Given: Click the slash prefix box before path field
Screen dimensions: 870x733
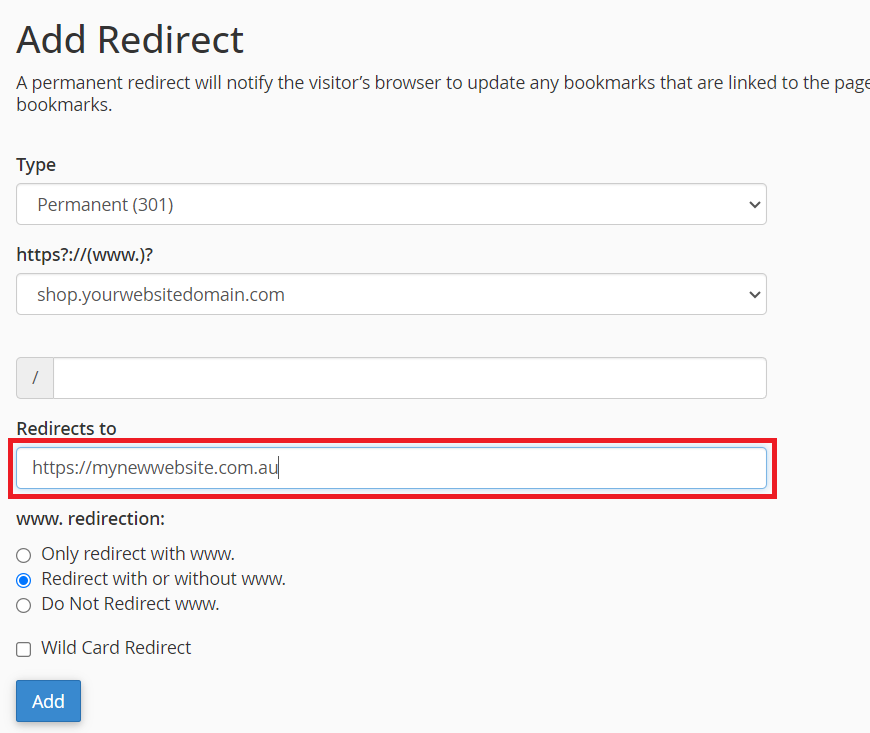Looking at the screenshot, I should 35,378.
